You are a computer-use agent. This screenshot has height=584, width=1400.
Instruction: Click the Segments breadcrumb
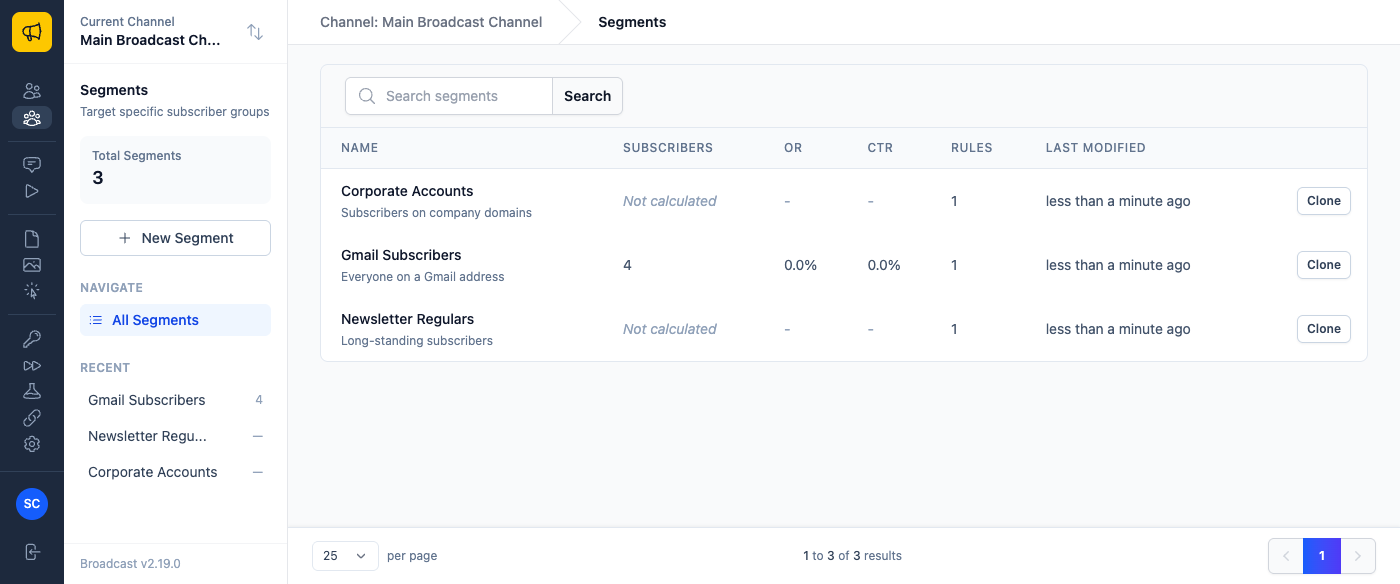[x=632, y=22]
